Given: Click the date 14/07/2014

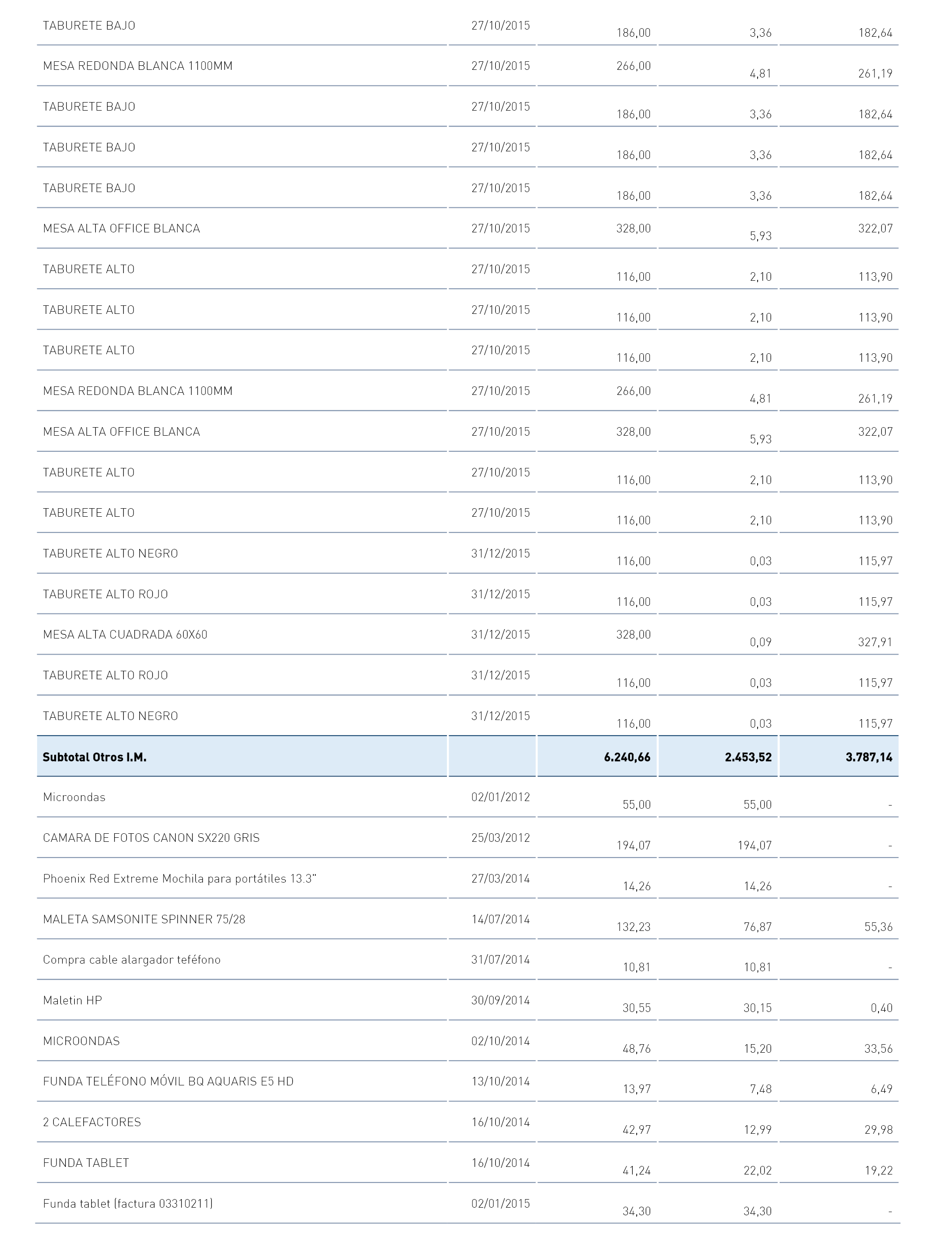Looking at the screenshot, I should click(500, 920).
